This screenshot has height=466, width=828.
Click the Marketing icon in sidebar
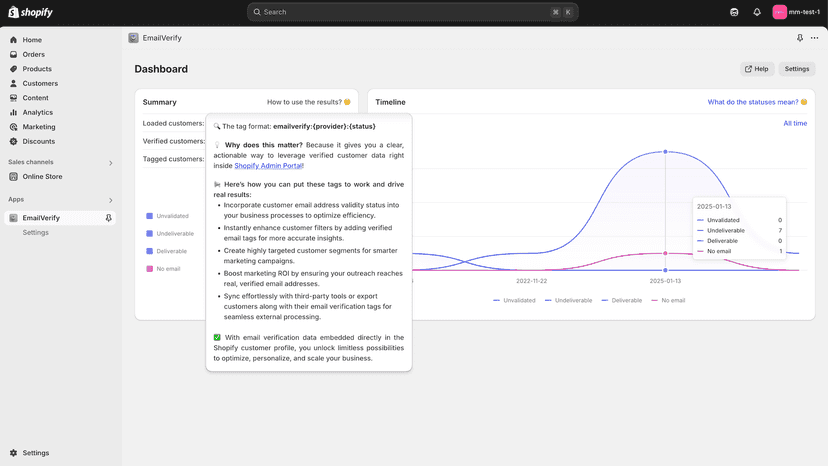pos(13,127)
